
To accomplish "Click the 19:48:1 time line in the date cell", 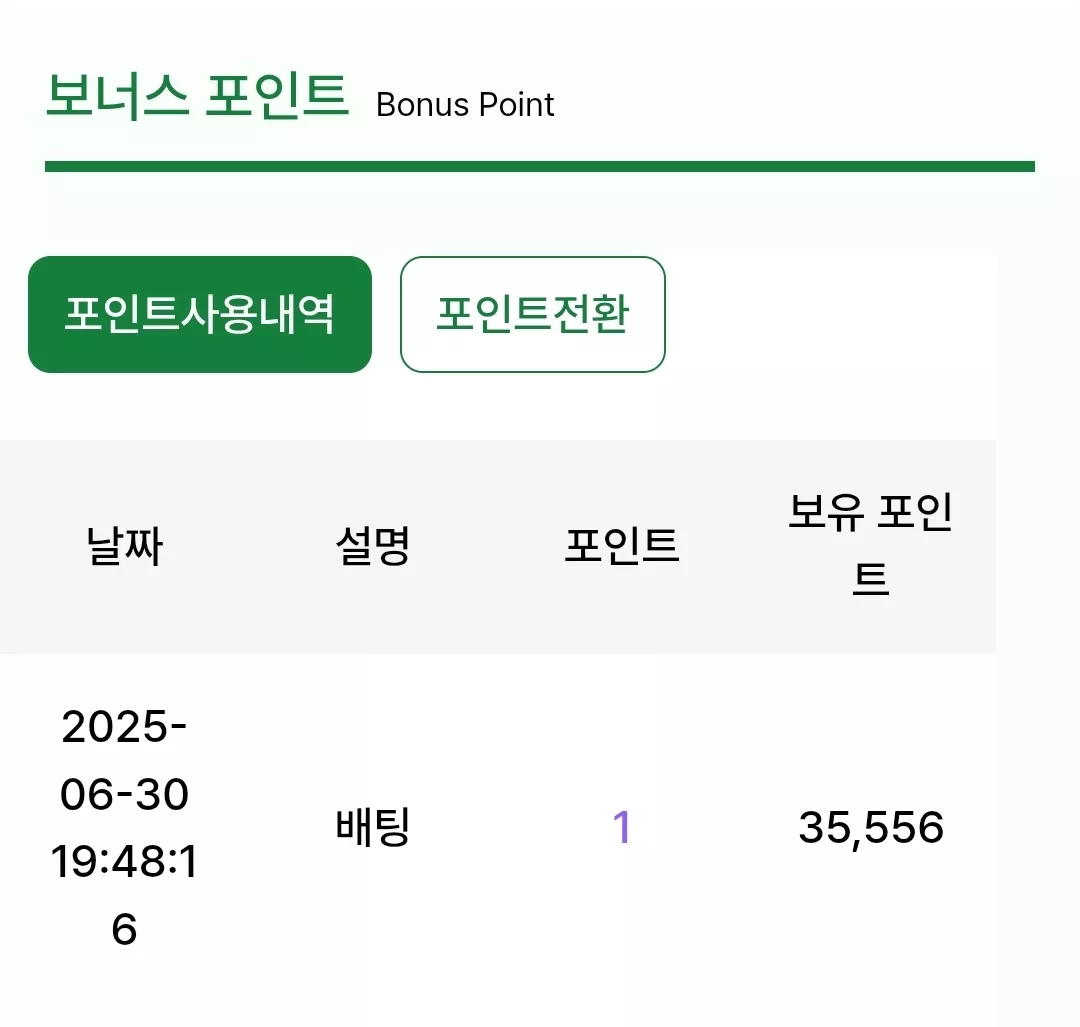I will (x=124, y=862).
